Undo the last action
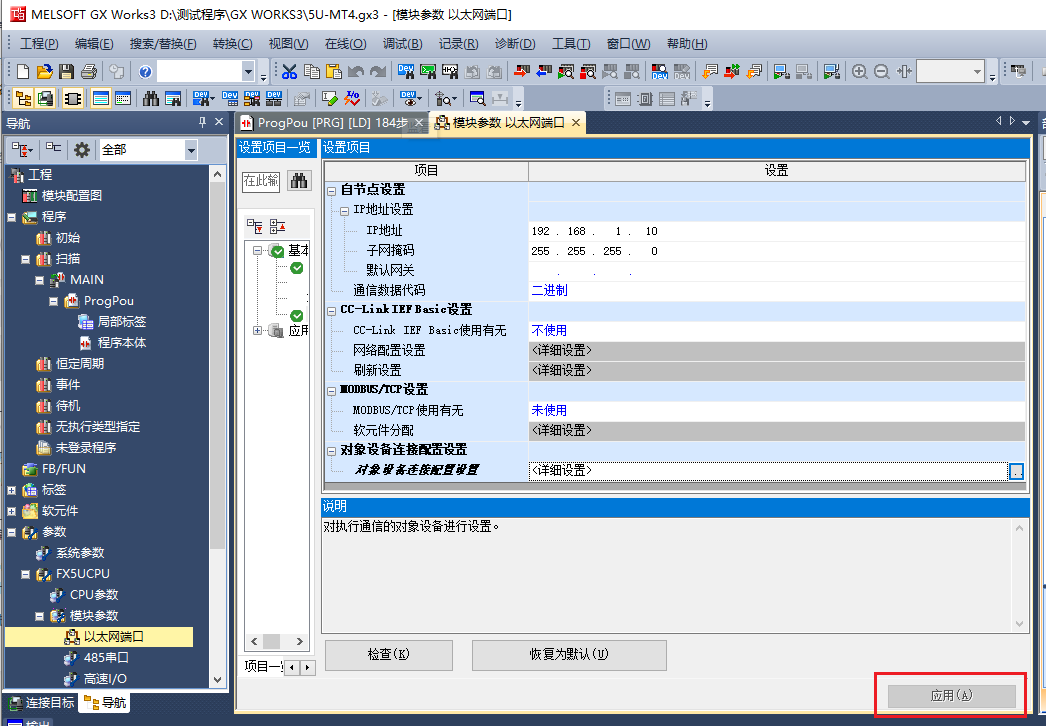1046x726 pixels. 355,71
